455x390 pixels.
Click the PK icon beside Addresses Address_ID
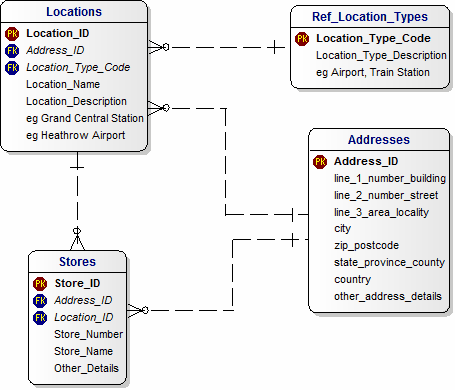pos(320,162)
